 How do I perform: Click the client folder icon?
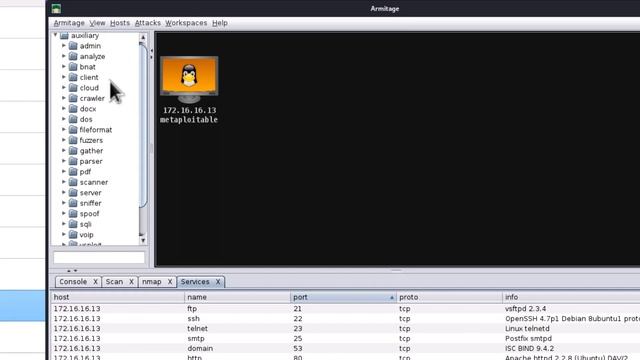pos(73,77)
